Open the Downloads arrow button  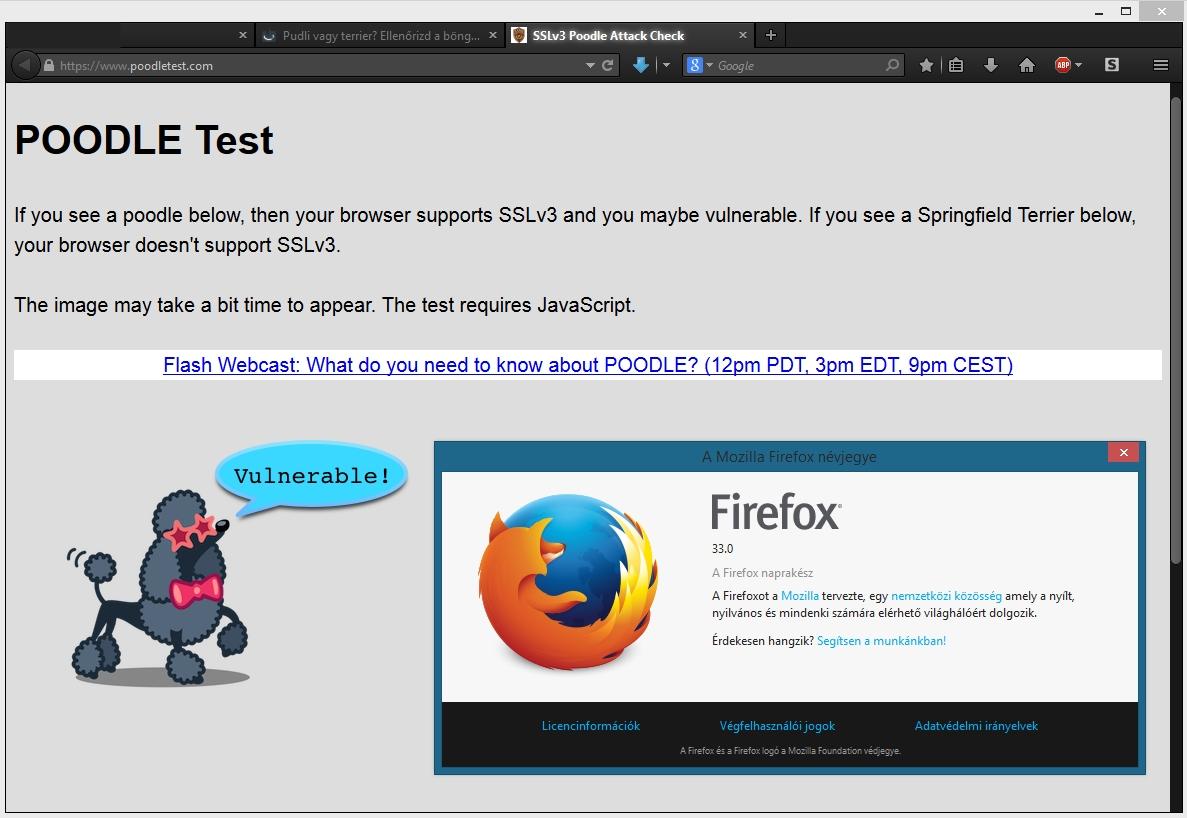click(991, 65)
